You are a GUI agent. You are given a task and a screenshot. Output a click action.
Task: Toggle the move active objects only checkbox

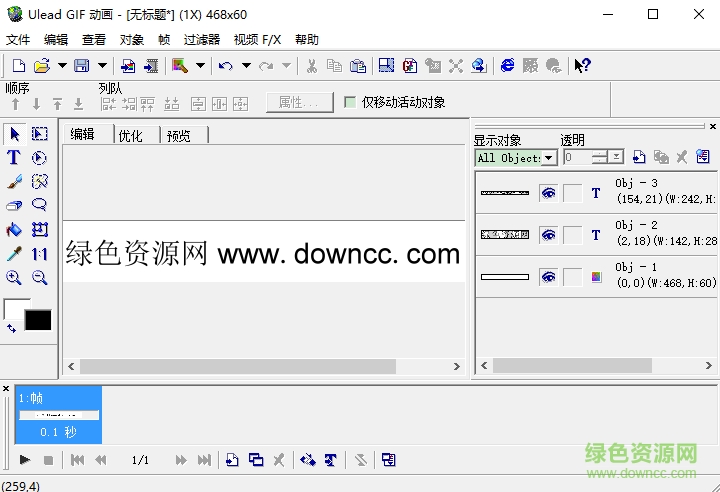pyautogui.click(x=350, y=102)
